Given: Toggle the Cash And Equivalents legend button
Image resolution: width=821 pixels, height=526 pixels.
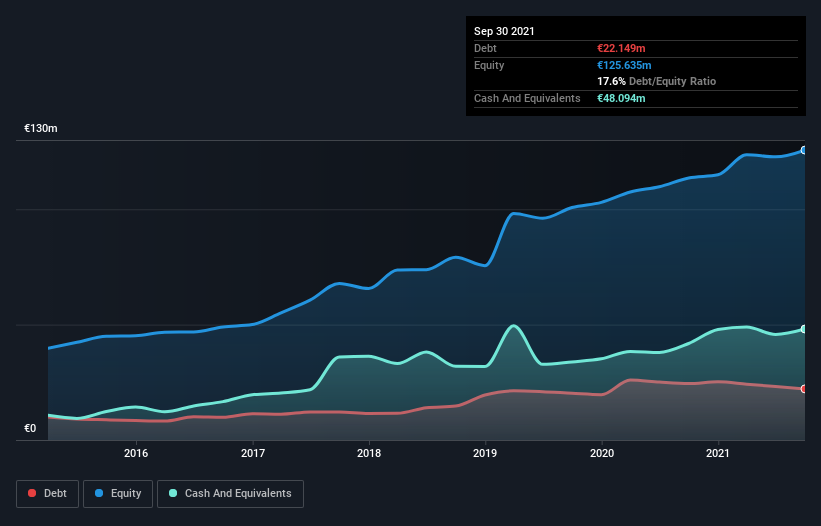Looking at the screenshot, I should click(230, 494).
